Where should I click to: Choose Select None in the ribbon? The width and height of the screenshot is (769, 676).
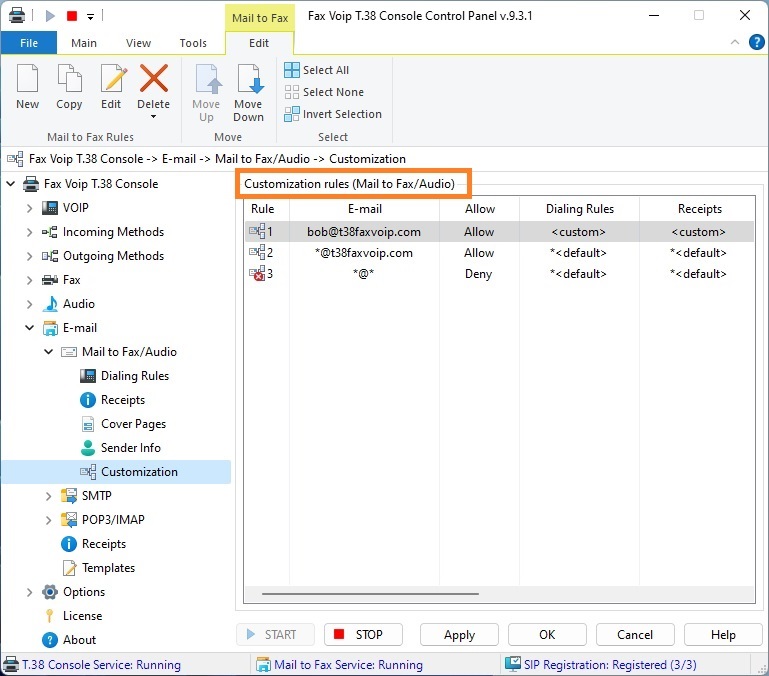click(324, 92)
